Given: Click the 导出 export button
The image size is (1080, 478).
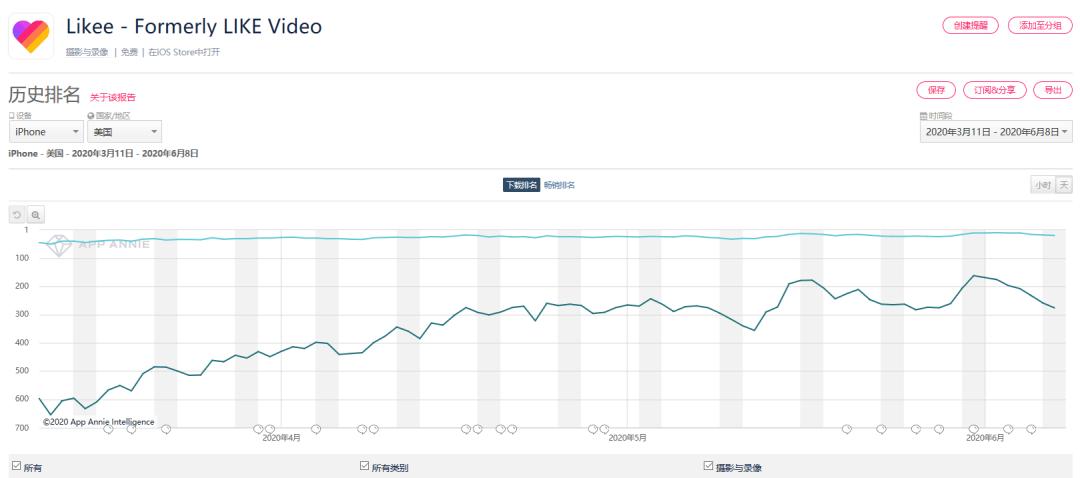Looking at the screenshot, I should (x=1052, y=90).
